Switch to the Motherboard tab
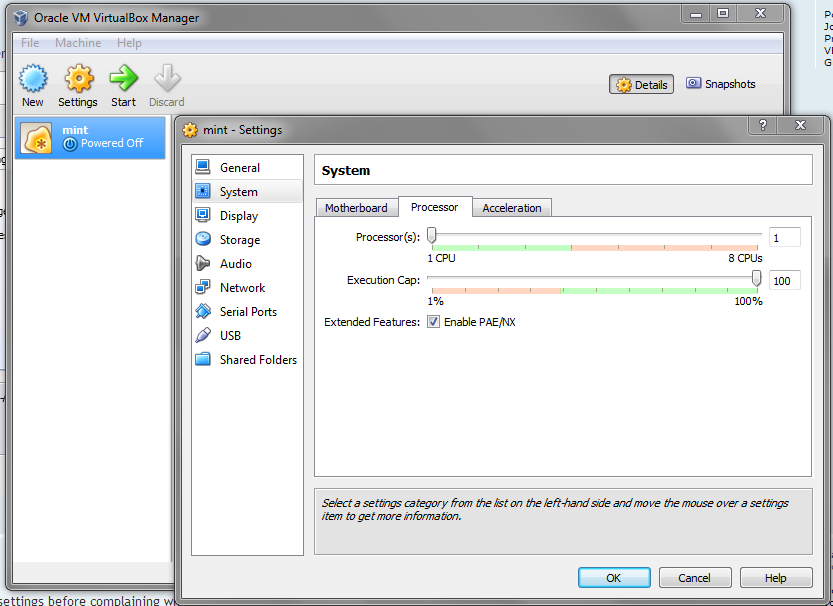Image resolution: width=833 pixels, height=606 pixels. click(x=356, y=208)
